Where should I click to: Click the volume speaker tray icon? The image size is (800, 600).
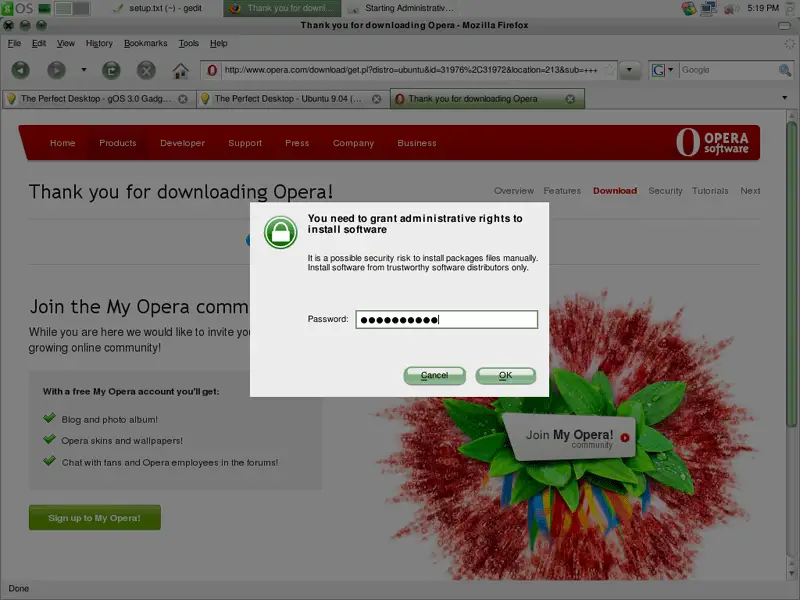tap(731, 9)
